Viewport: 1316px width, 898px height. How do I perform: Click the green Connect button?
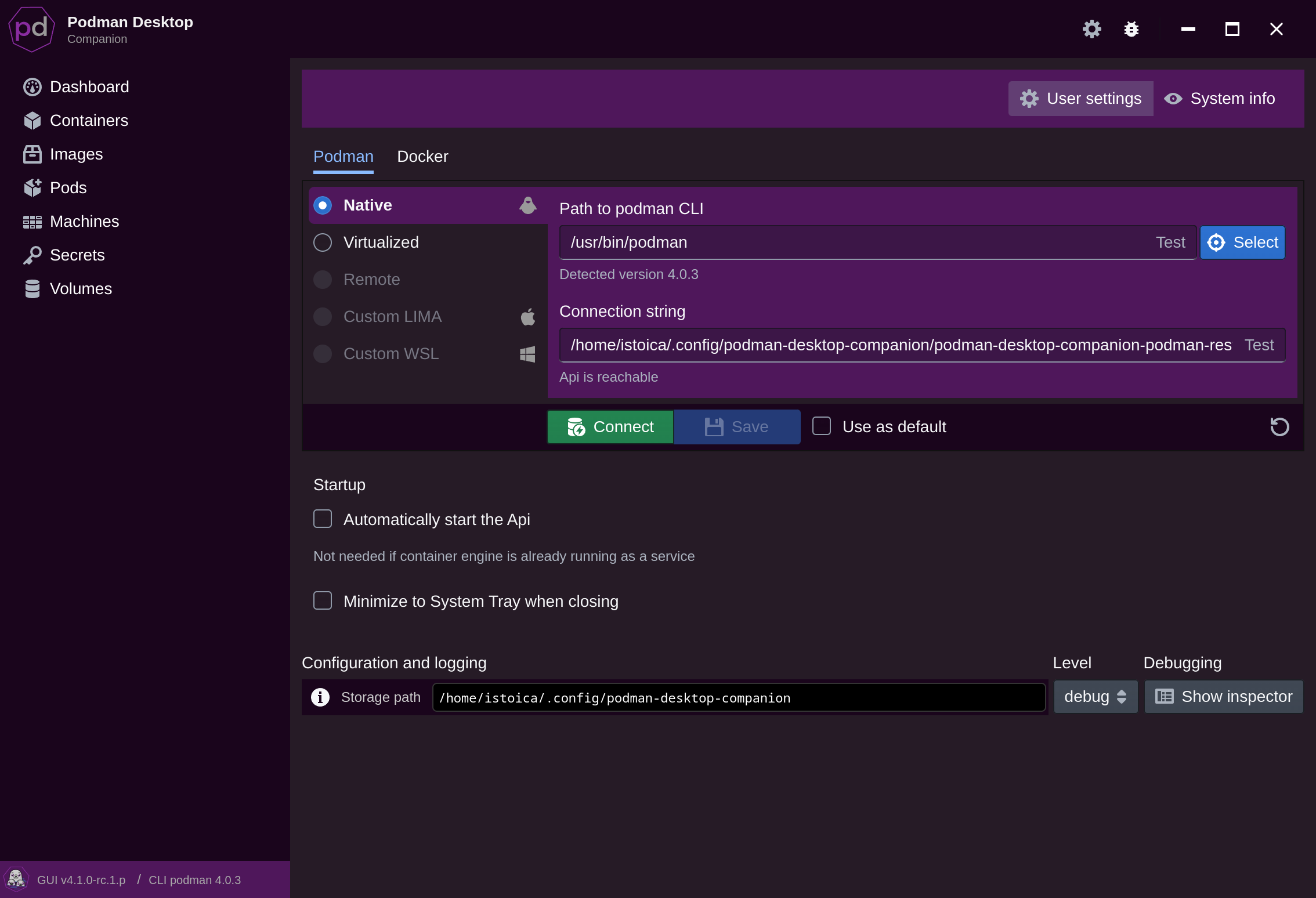click(610, 427)
